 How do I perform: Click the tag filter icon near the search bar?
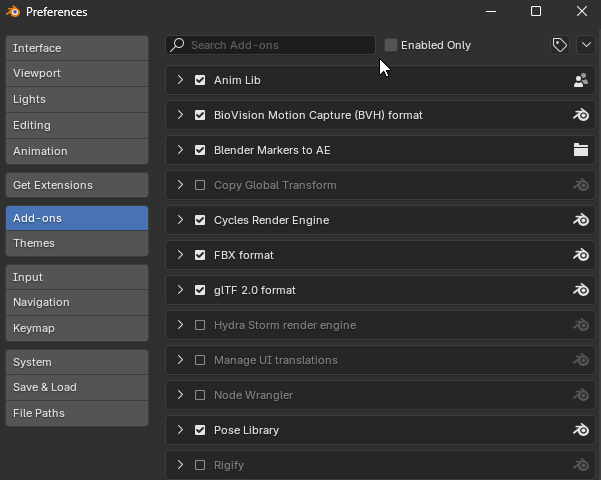tap(560, 45)
